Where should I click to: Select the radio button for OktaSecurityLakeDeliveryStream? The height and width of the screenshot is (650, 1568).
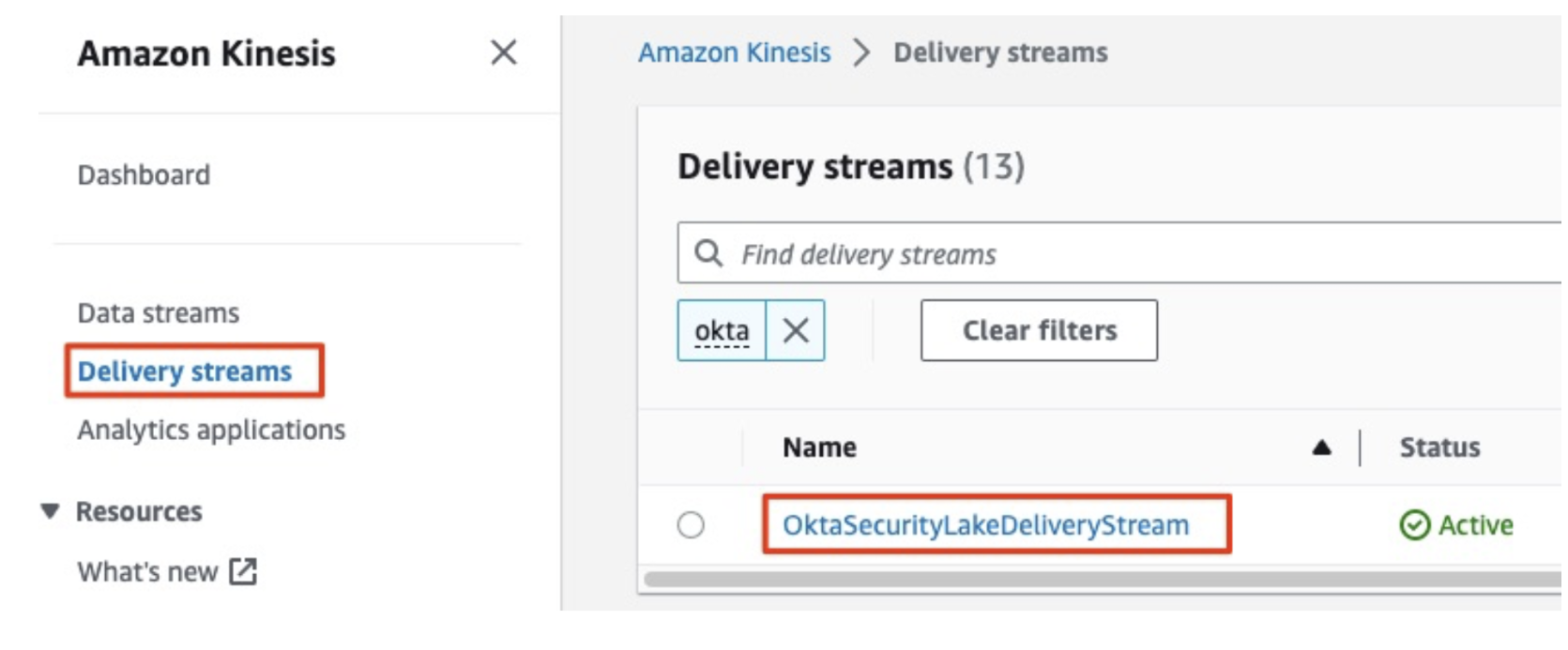coord(691,526)
